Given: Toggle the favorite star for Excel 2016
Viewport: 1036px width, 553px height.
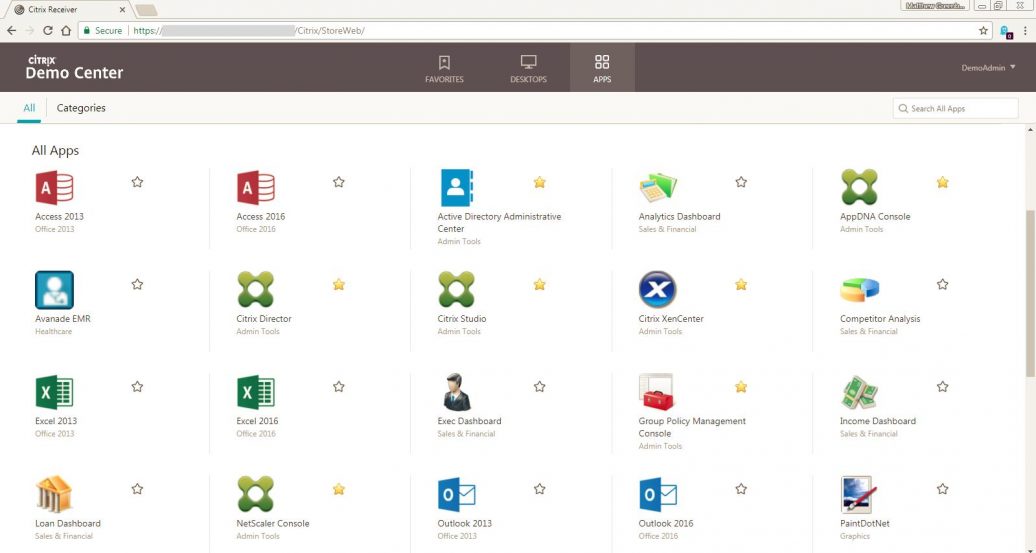Looking at the screenshot, I should (339, 387).
